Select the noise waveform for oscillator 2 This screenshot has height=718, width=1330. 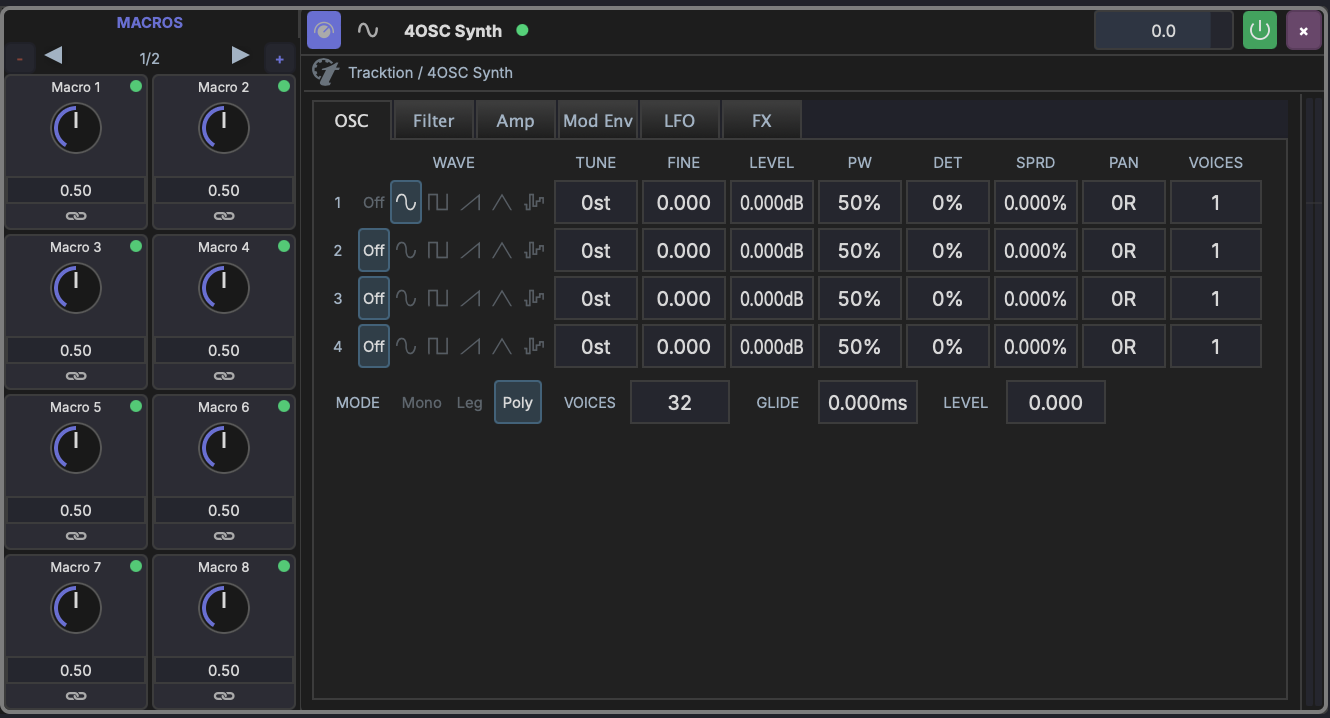pos(533,250)
